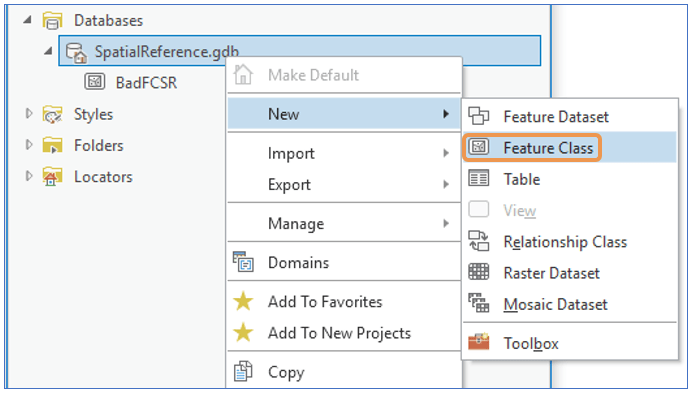Click the Relationship Class icon
Image resolution: width=692 pixels, height=394 pixels.
[x=478, y=241]
